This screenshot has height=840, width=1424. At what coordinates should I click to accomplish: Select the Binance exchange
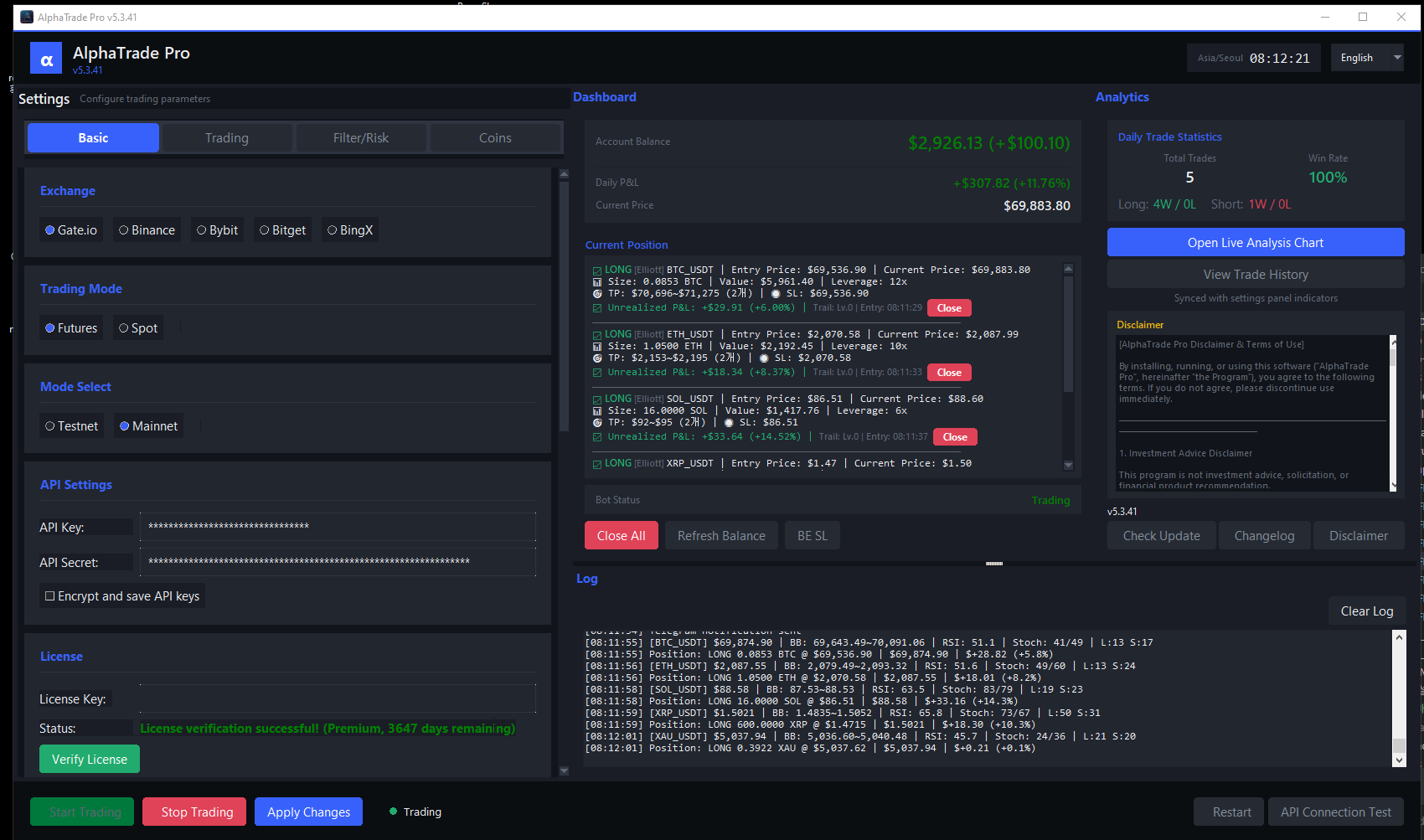[147, 230]
